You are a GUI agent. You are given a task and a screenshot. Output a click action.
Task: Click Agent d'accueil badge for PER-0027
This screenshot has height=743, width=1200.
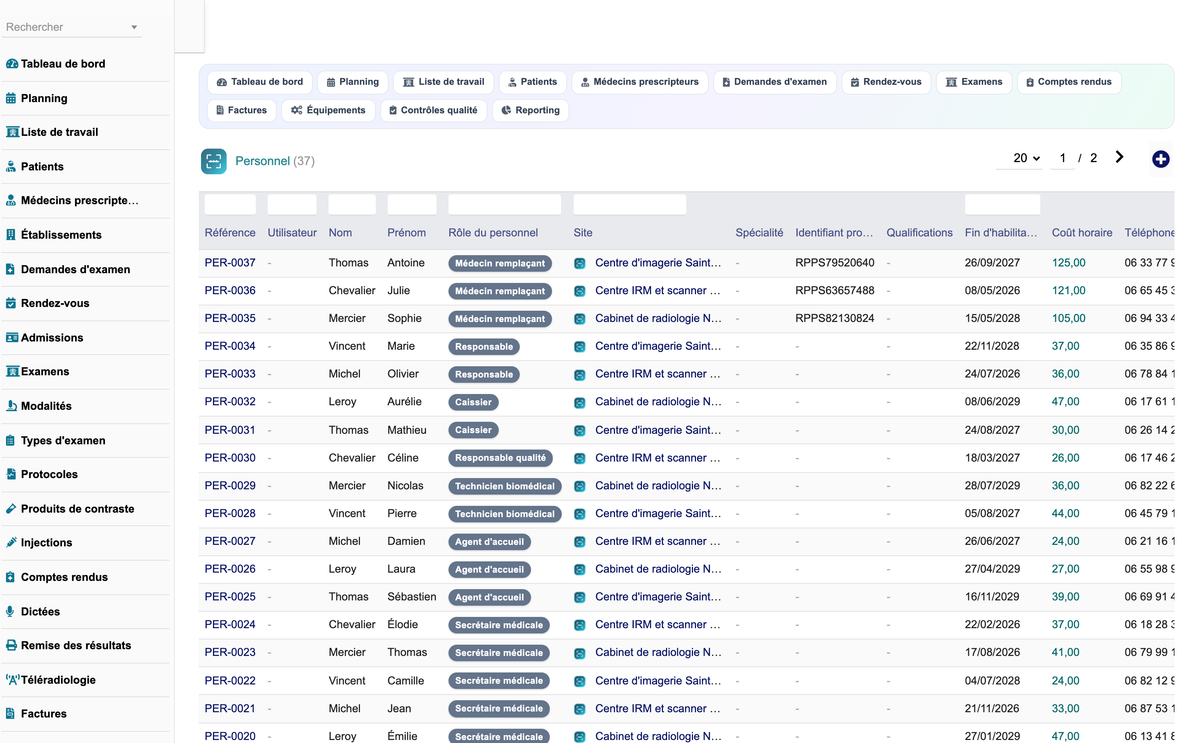489,541
